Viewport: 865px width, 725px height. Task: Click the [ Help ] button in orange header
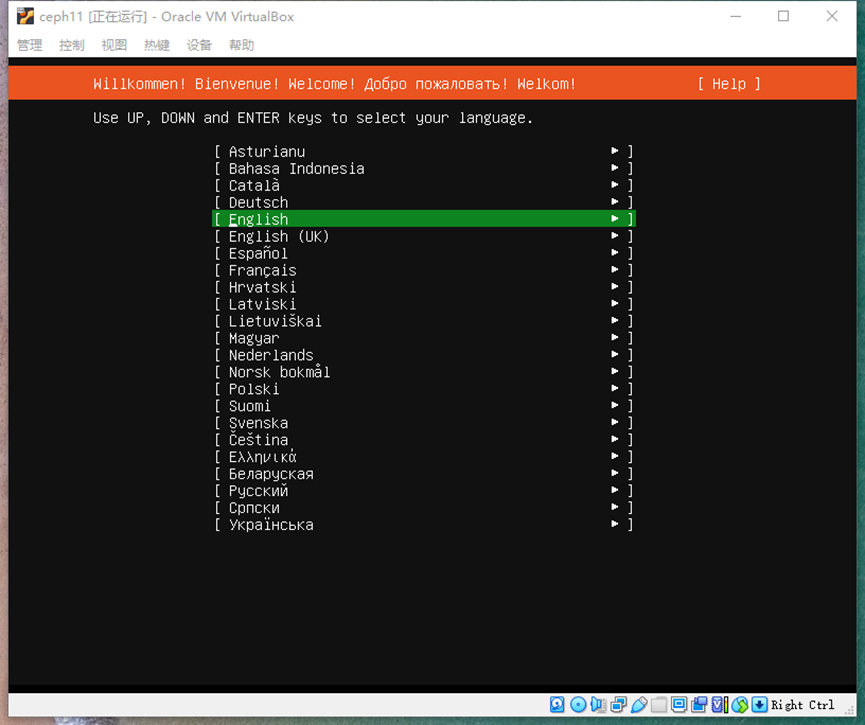coord(729,84)
